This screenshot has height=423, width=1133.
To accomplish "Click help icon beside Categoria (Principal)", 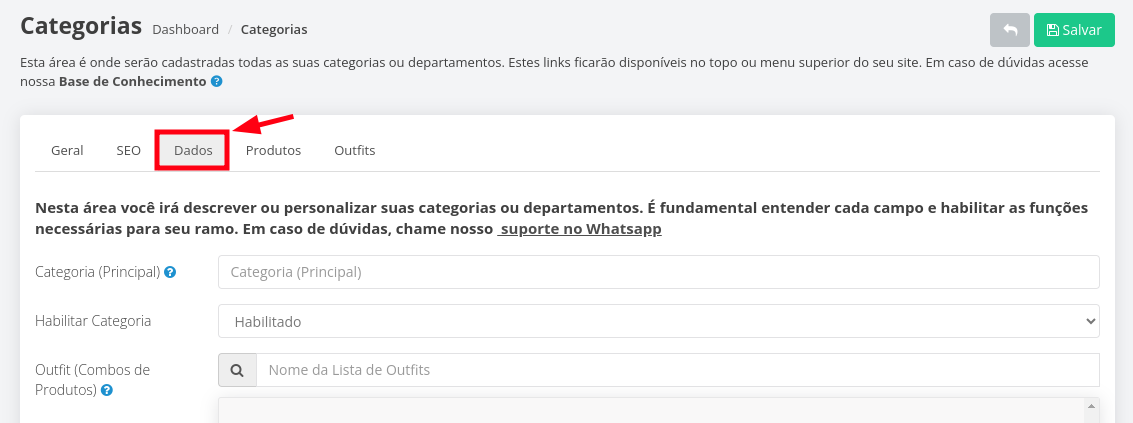I will pos(170,273).
